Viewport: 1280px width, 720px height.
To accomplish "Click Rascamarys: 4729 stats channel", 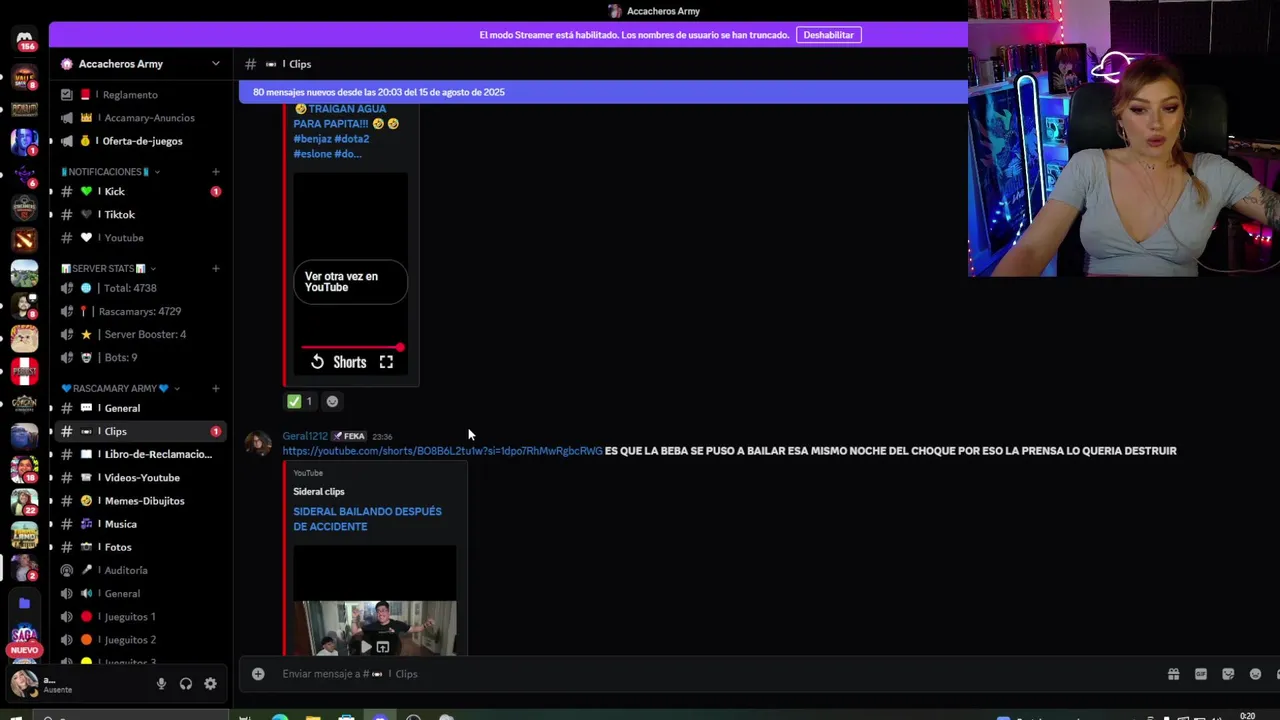I will coord(141,311).
